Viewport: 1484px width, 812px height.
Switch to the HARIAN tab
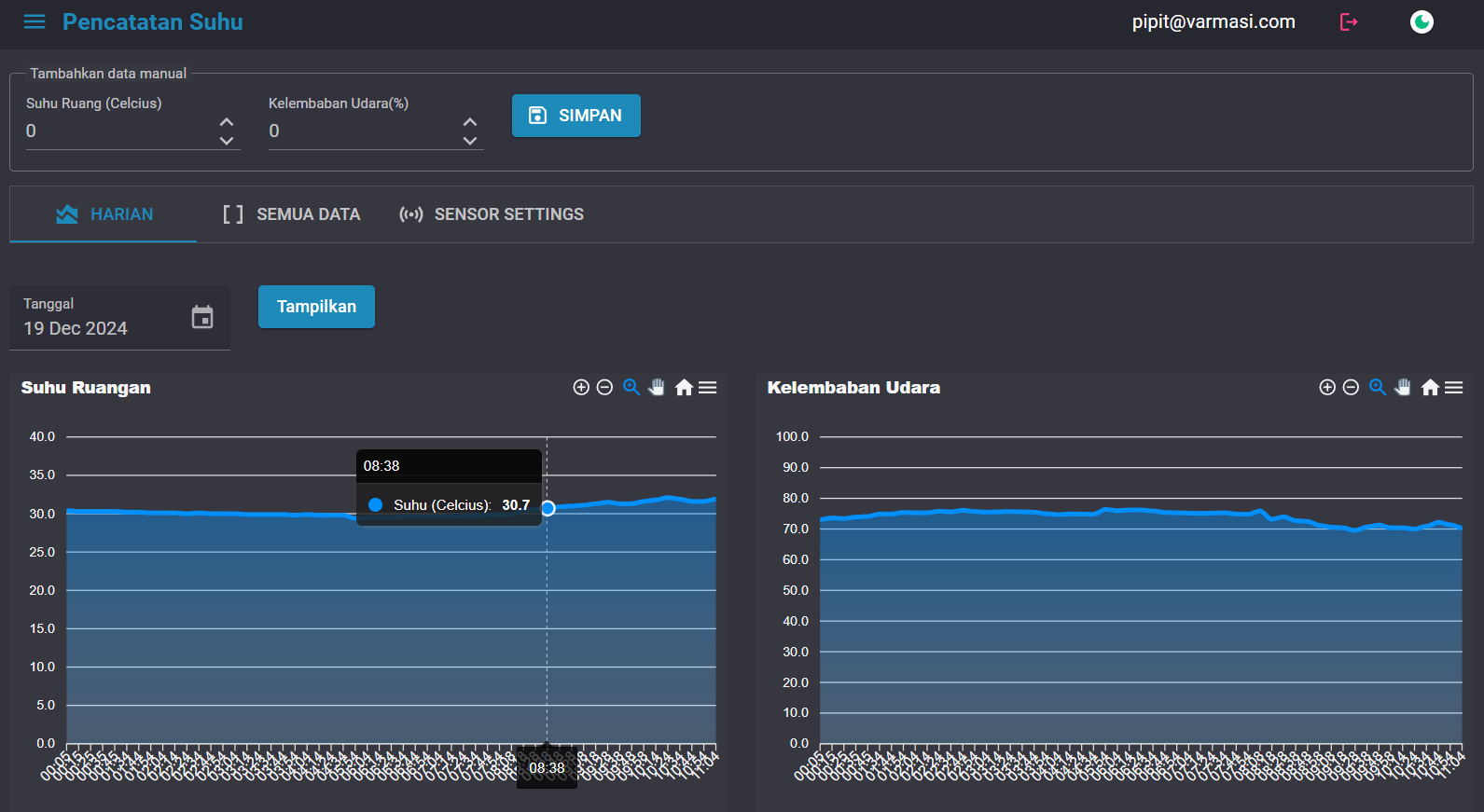tap(104, 214)
